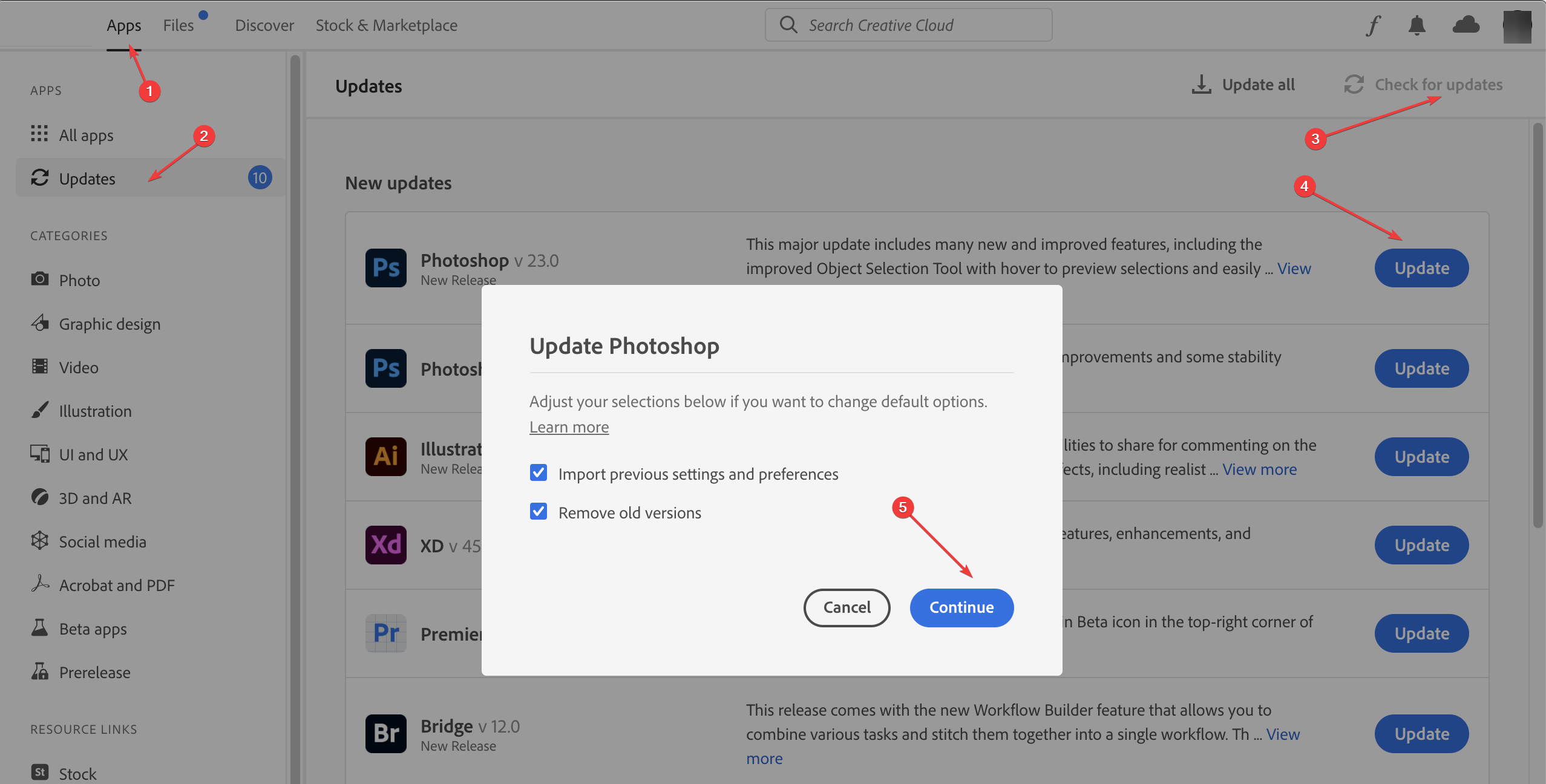The image size is (1546, 784).
Task: Select the UI and UX devices icon
Action: (x=40, y=453)
